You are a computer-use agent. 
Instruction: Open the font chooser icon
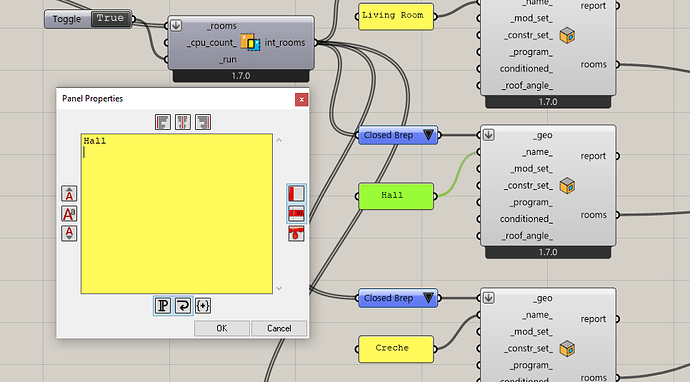[69, 213]
